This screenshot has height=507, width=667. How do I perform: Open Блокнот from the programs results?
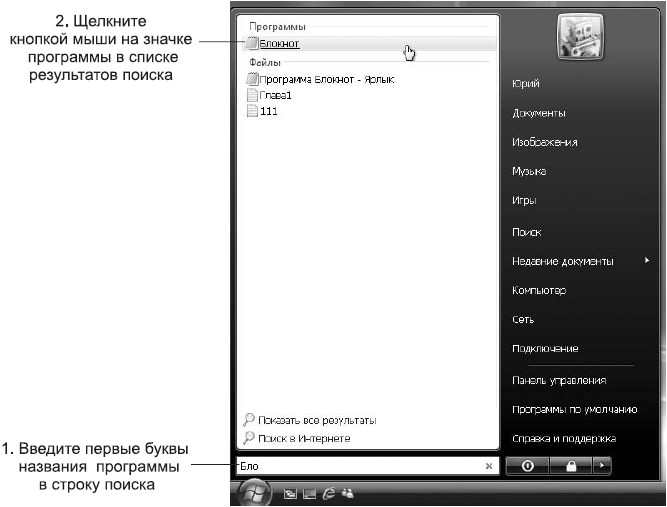coord(278,44)
